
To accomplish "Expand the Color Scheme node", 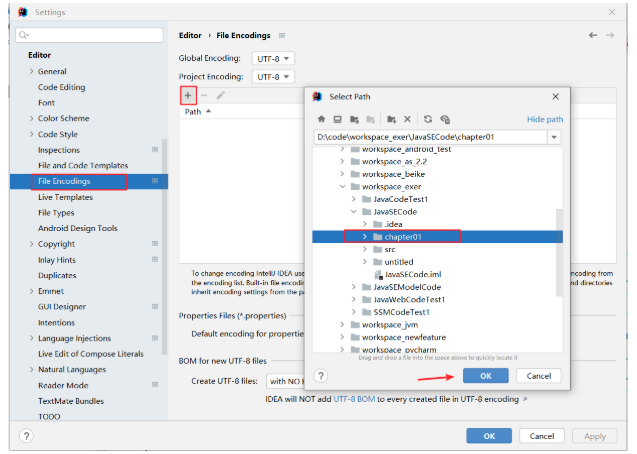I will click(31, 118).
